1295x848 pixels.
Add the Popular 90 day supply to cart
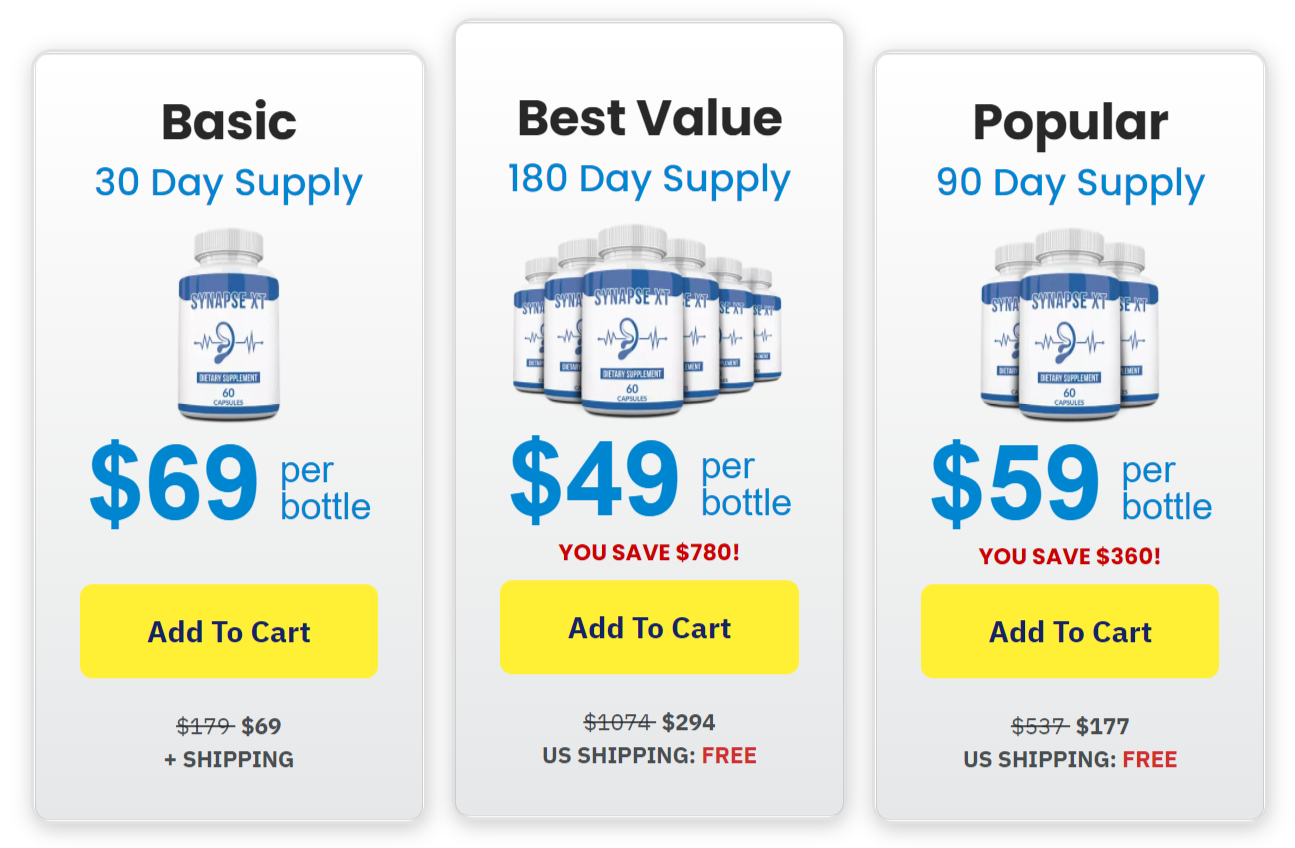1070,631
